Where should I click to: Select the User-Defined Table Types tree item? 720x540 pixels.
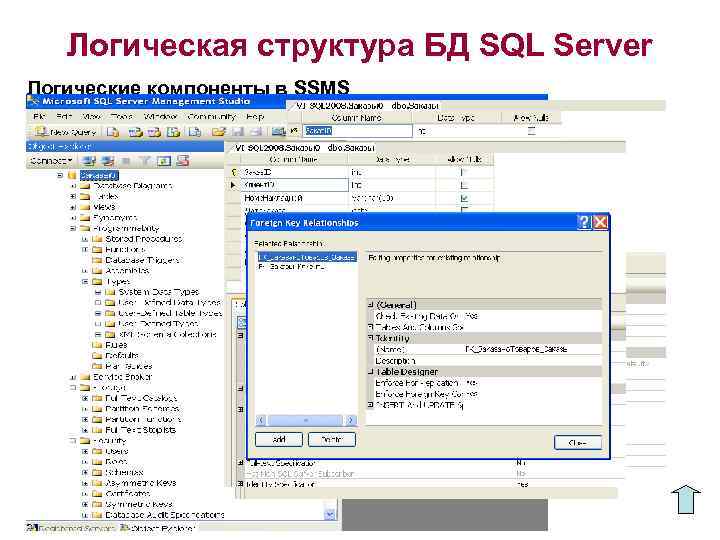tap(169, 313)
